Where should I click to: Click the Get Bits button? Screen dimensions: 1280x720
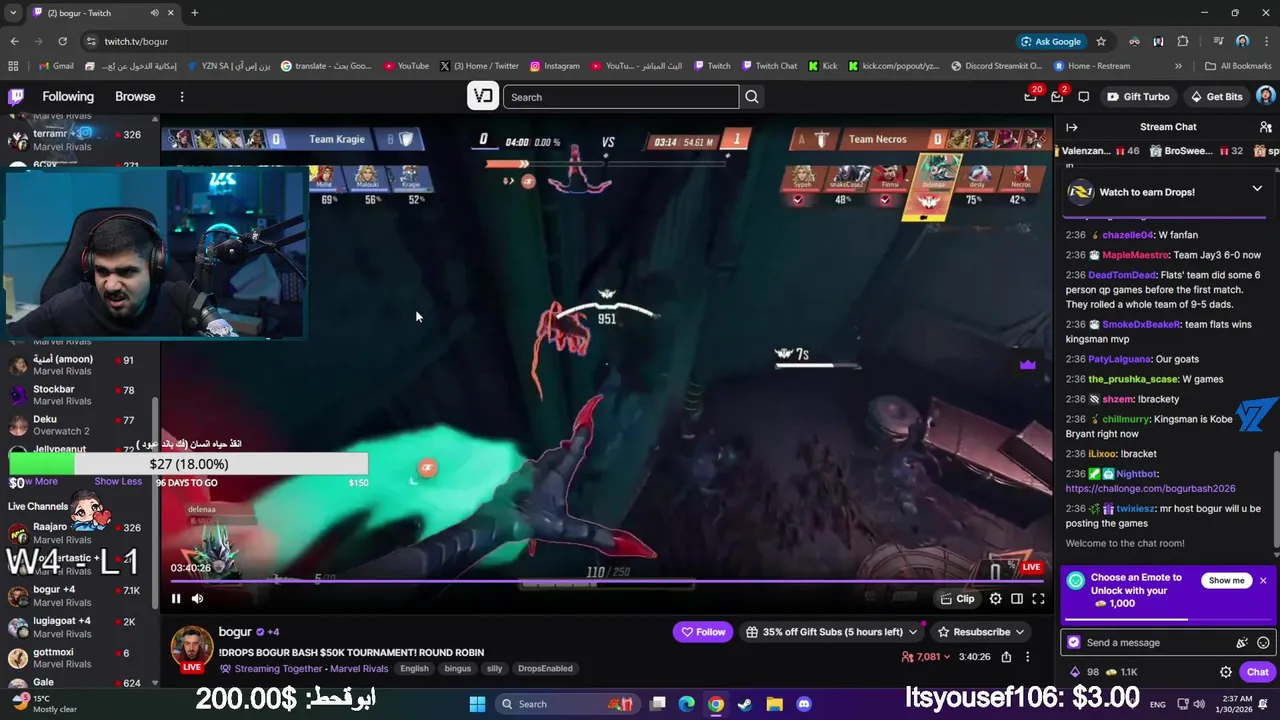pos(1216,97)
